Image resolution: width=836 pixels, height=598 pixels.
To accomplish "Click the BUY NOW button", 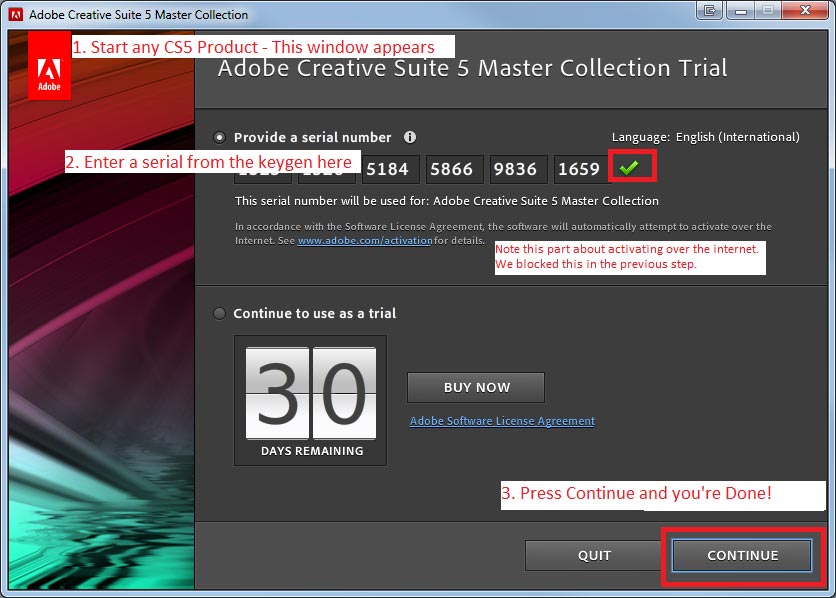I will click(x=476, y=387).
